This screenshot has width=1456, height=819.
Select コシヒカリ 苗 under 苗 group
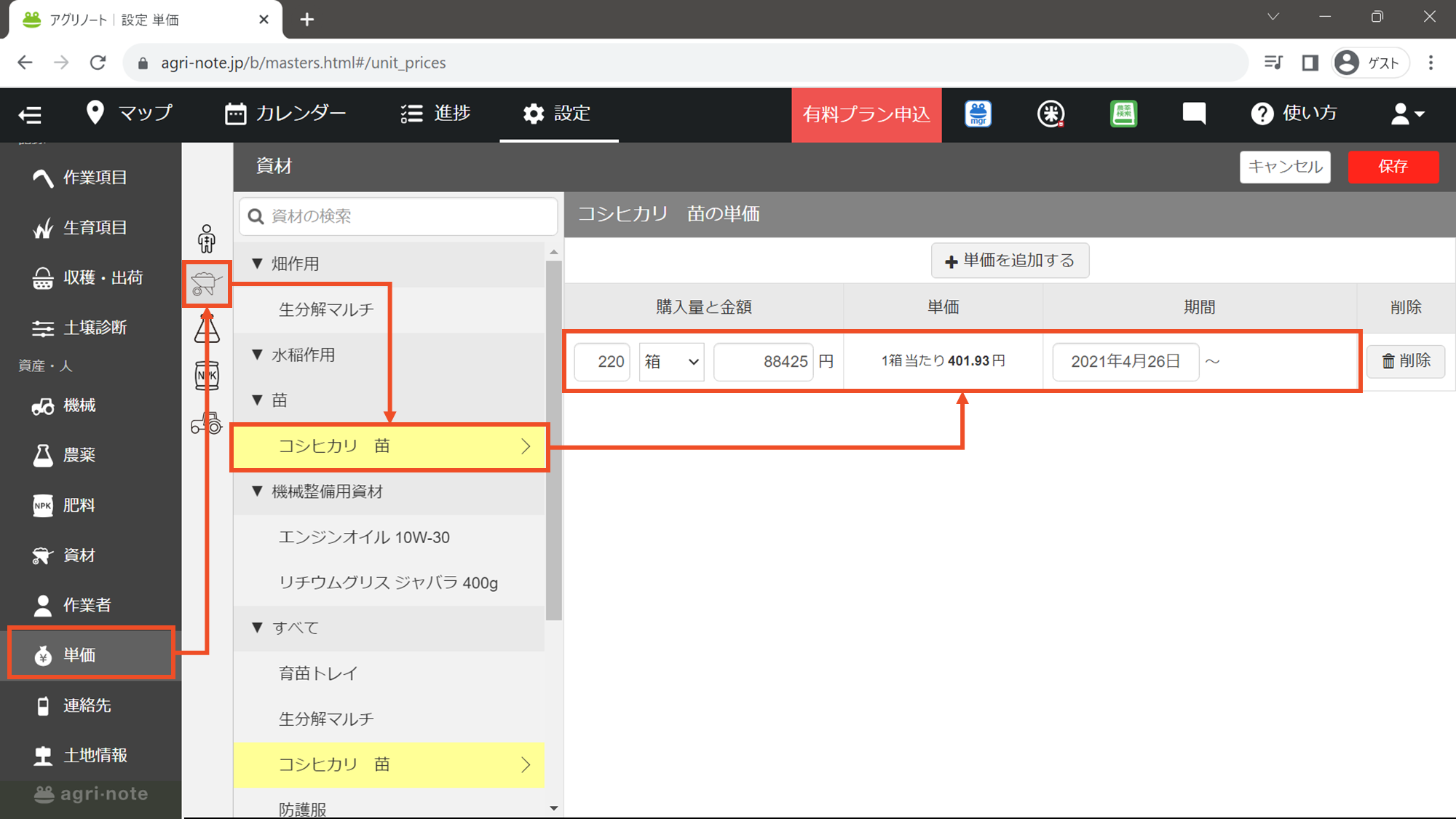tap(389, 446)
